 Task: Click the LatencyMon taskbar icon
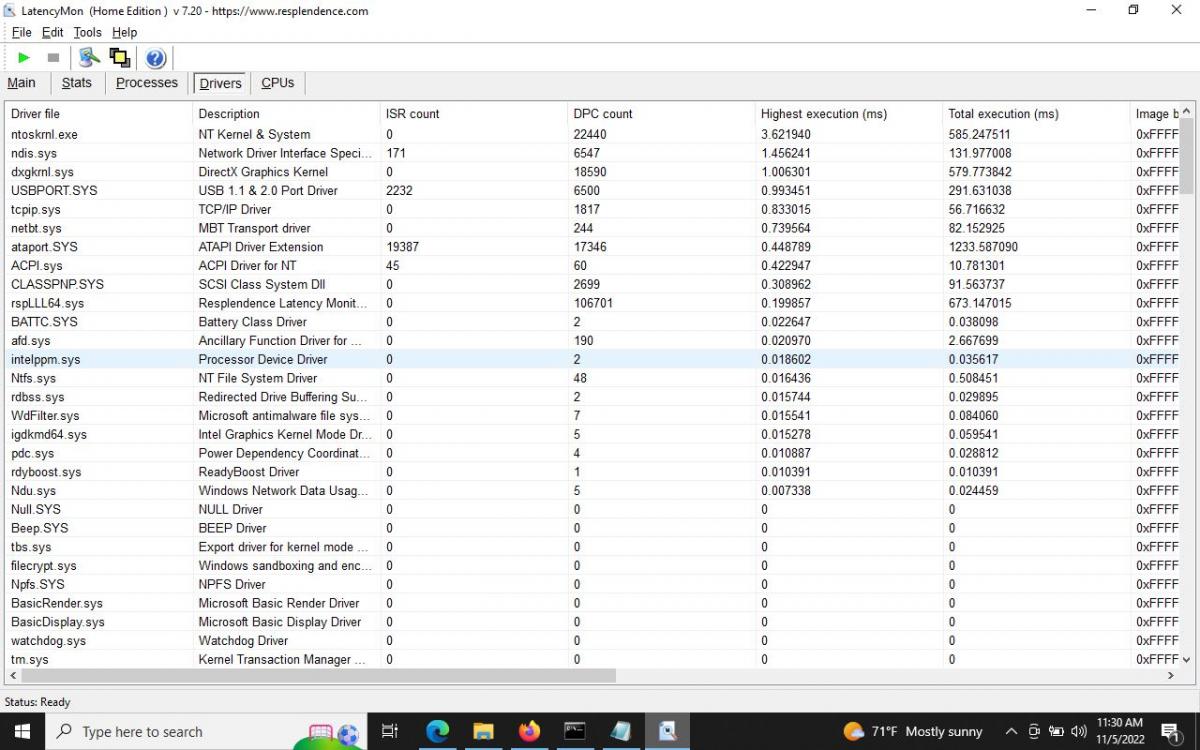point(667,731)
